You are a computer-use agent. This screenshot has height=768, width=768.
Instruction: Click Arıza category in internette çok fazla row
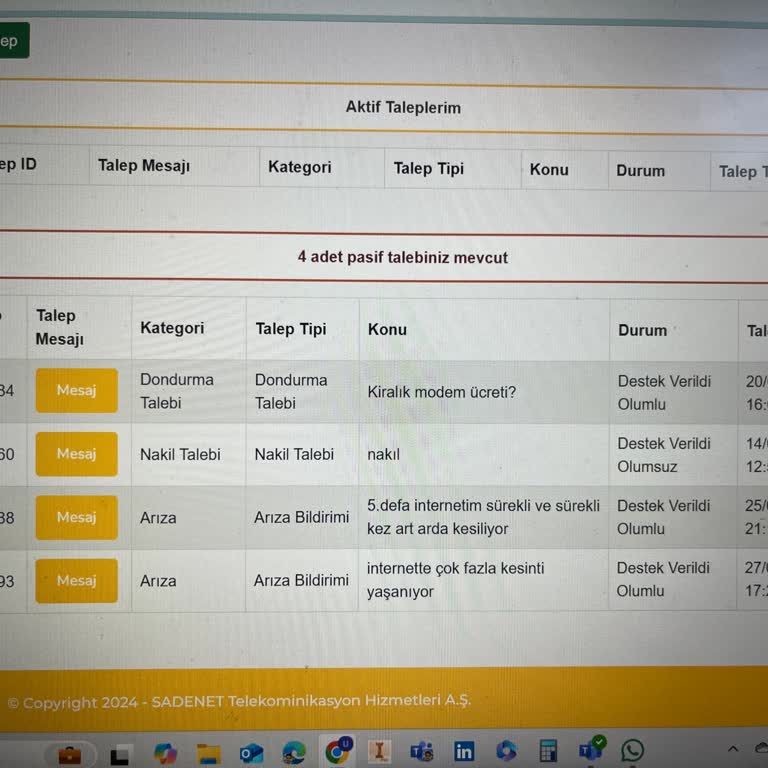[x=158, y=581]
